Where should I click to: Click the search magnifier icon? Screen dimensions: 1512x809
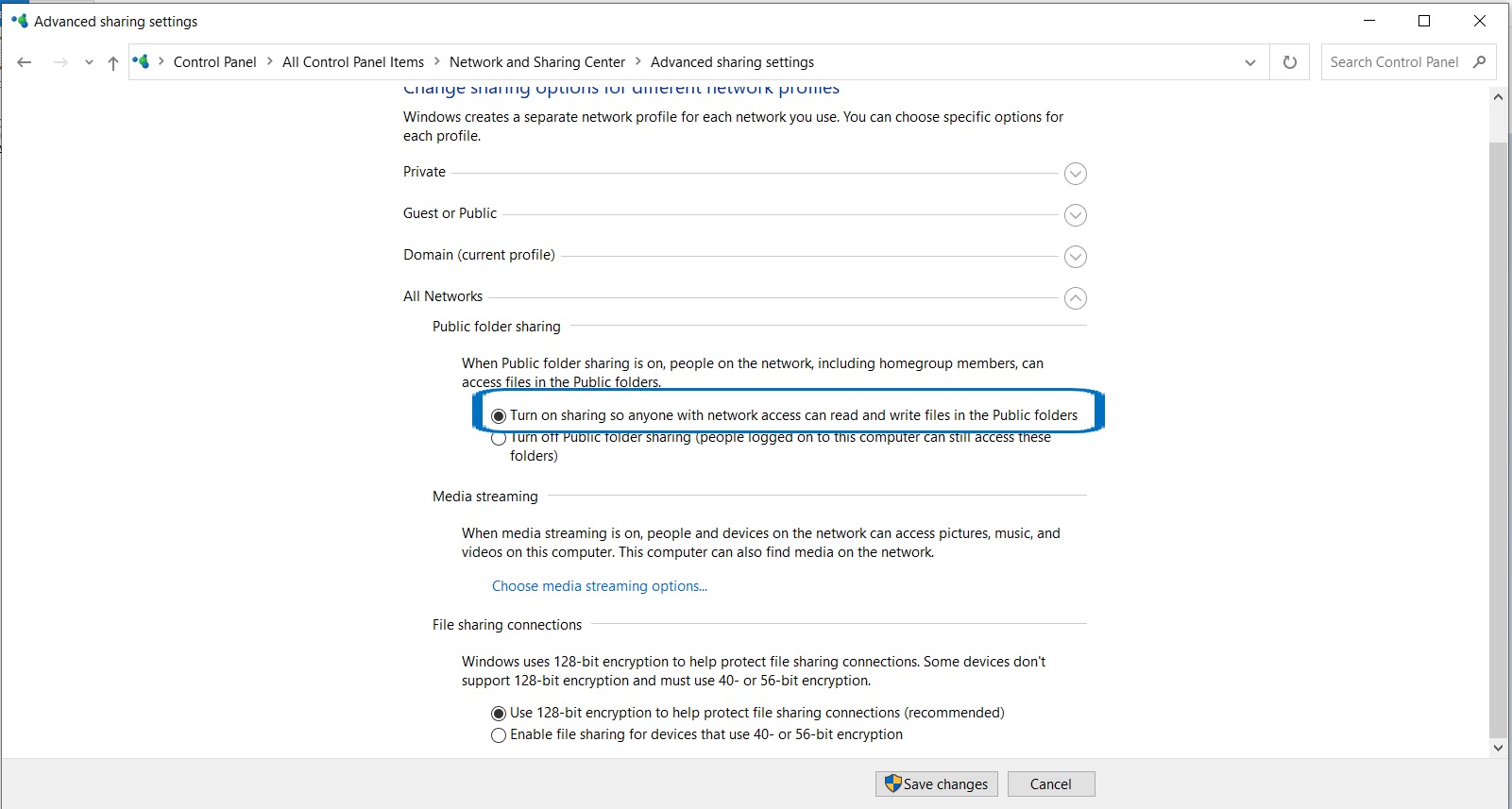tap(1480, 62)
